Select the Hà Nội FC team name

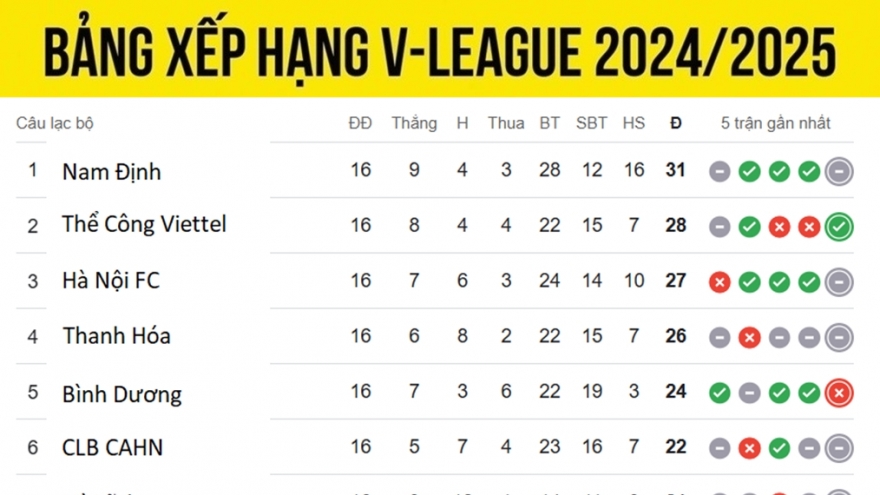click(110, 281)
